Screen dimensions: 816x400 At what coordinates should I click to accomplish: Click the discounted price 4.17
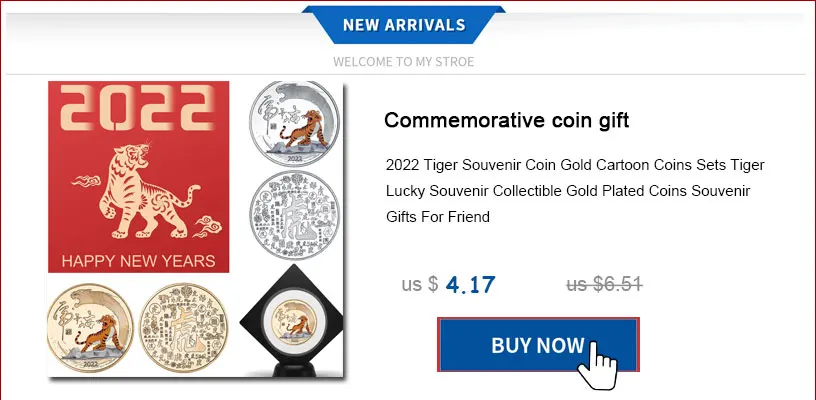click(470, 285)
